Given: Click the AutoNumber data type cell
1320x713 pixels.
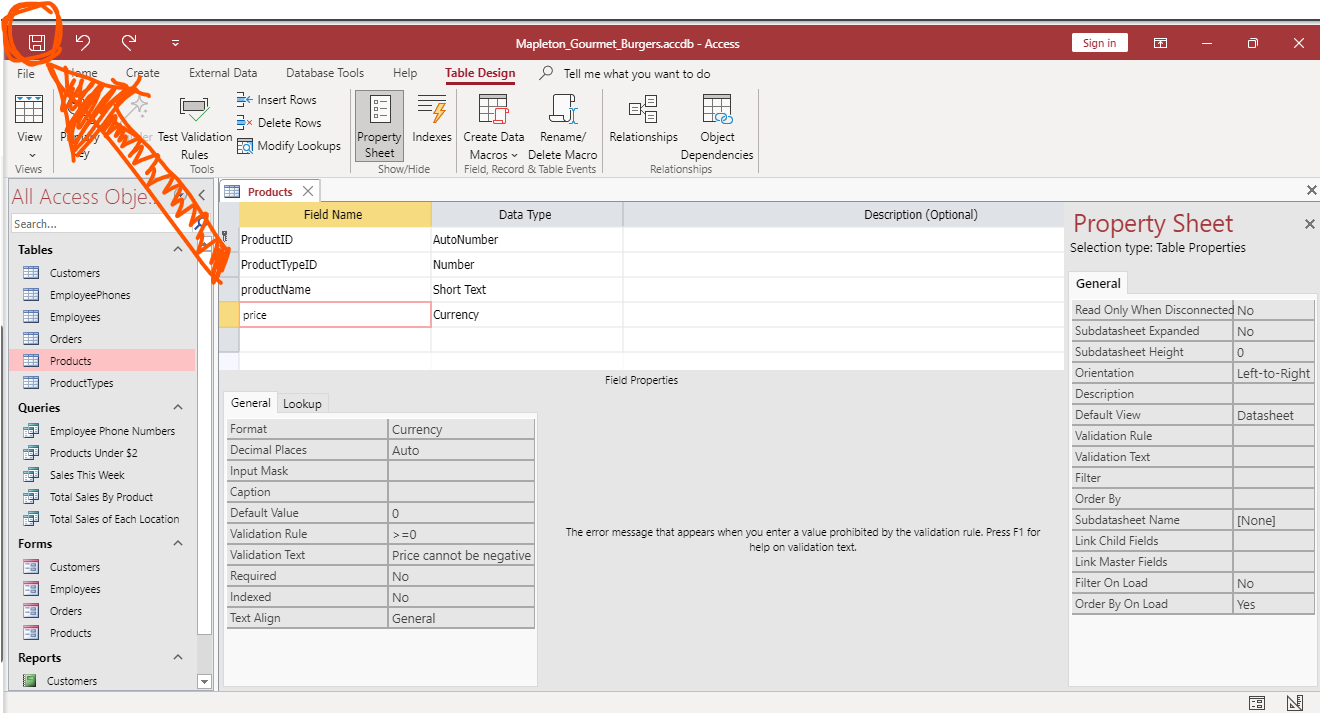Looking at the screenshot, I should click(527, 240).
